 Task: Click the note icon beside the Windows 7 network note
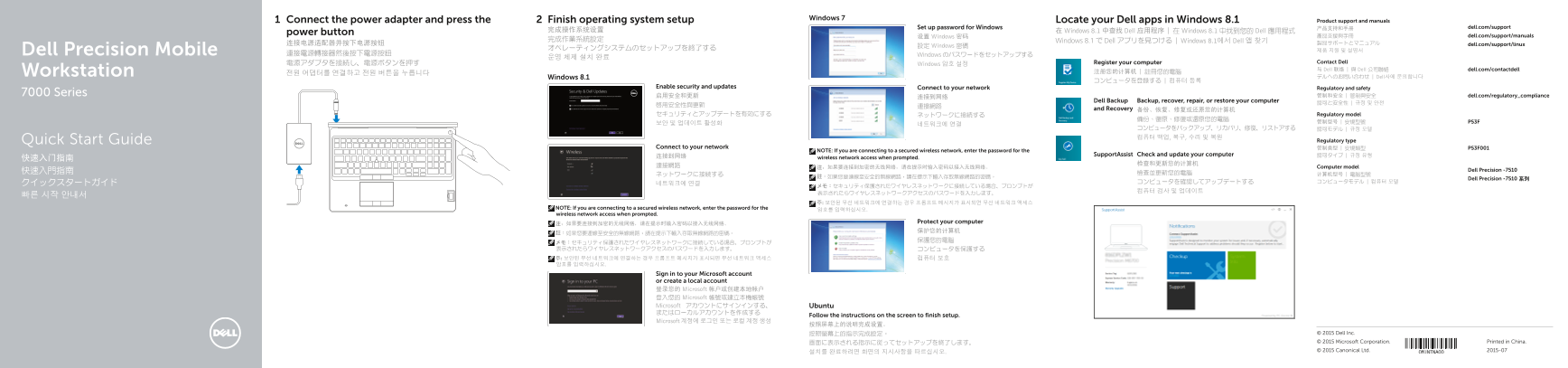[812, 152]
